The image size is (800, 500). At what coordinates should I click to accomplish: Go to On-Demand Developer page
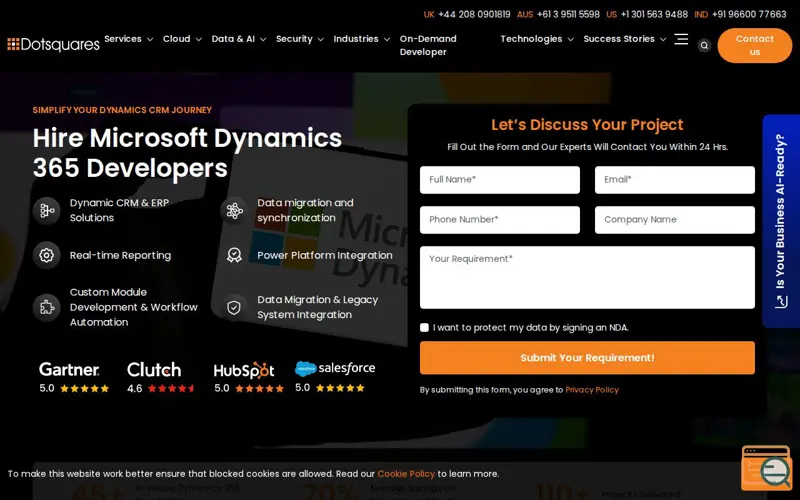[428, 45]
